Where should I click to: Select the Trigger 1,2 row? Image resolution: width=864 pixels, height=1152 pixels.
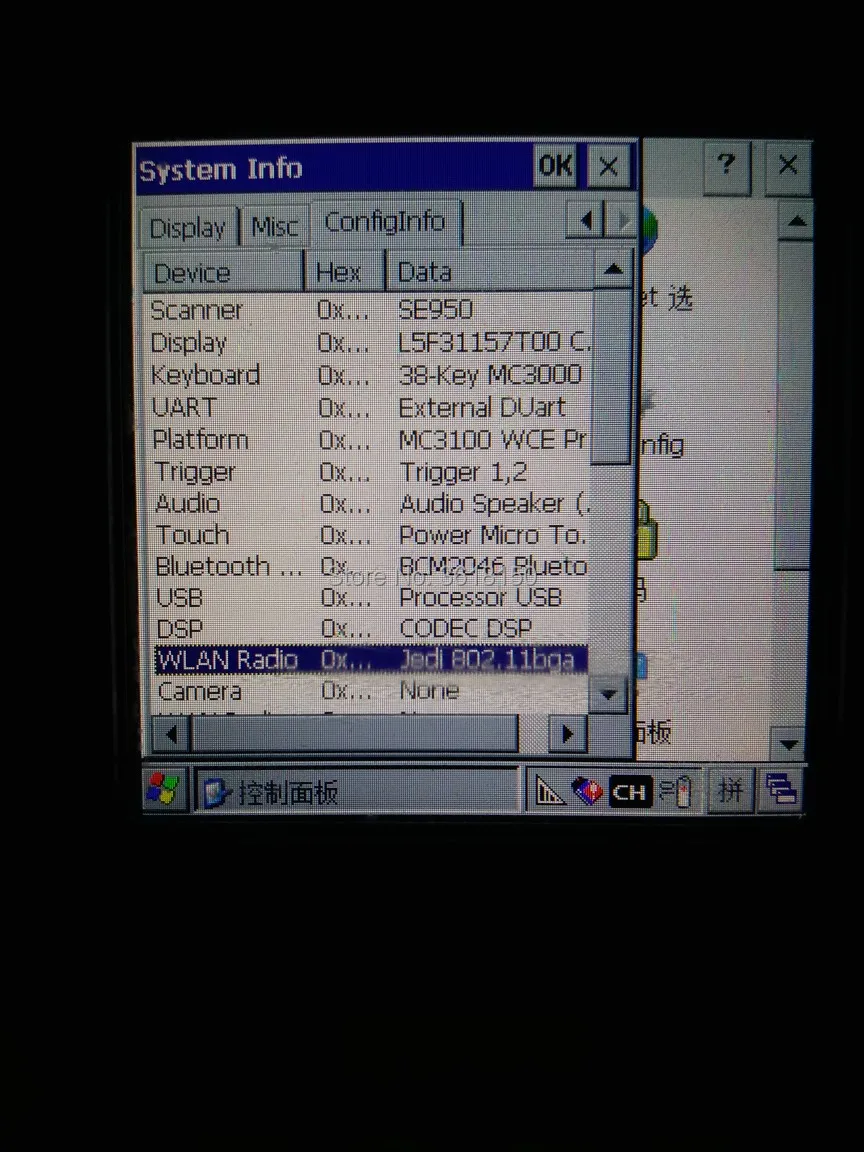pyautogui.click(x=369, y=472)
